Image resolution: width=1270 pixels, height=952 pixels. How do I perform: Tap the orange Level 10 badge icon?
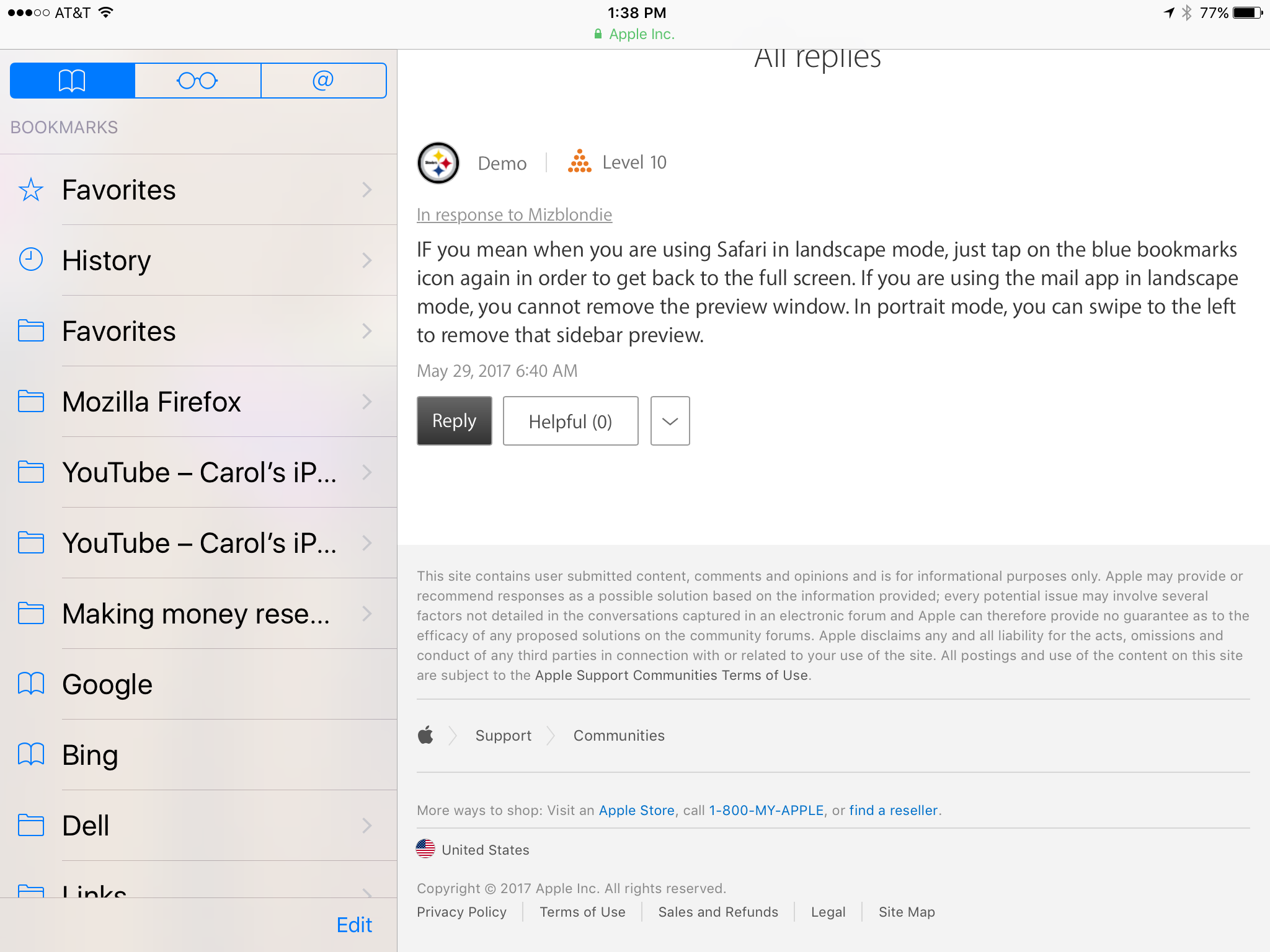[580, 162]
